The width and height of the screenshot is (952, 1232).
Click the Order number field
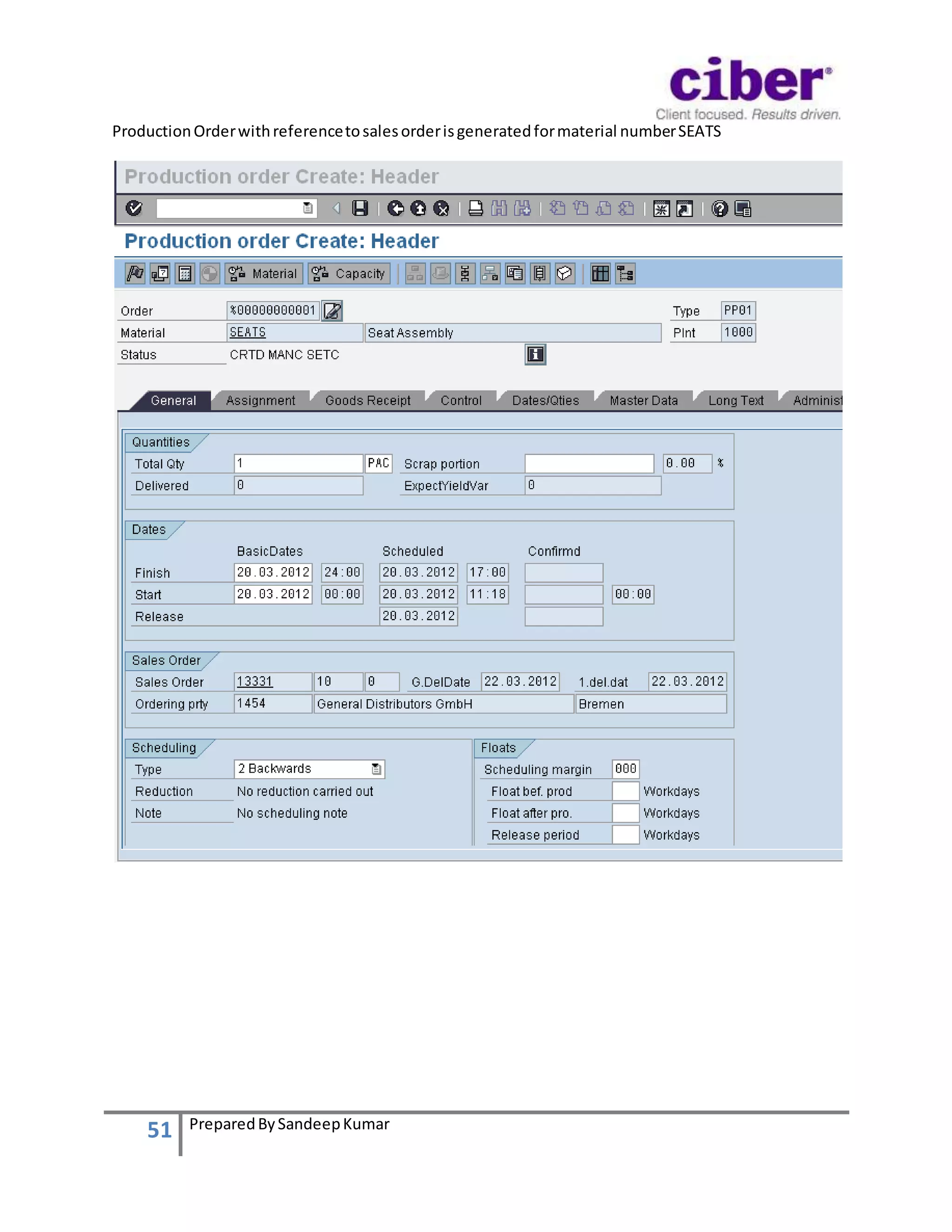coord(273,310)
